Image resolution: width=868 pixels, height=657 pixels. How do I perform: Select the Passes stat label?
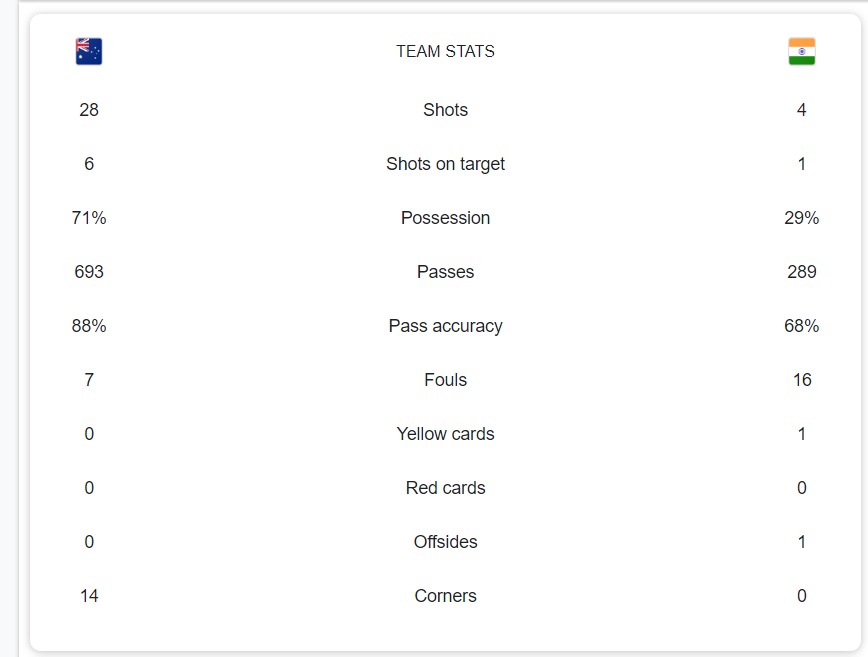pos(445,272)
